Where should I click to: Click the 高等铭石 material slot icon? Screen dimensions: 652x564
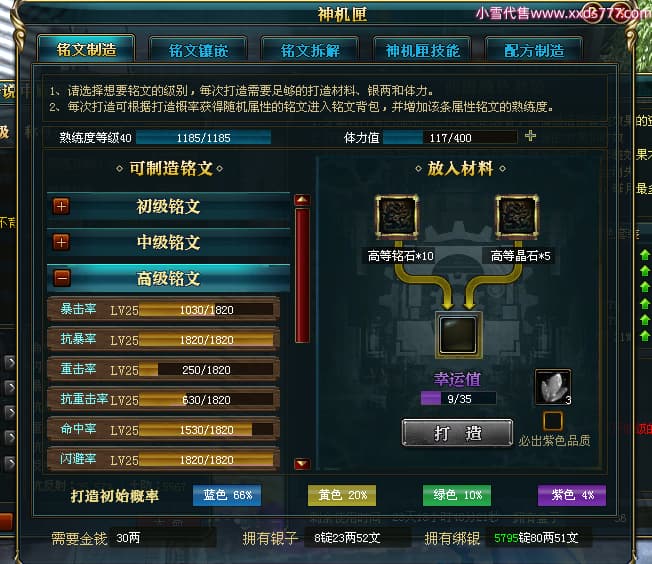(x=397, y=217)
